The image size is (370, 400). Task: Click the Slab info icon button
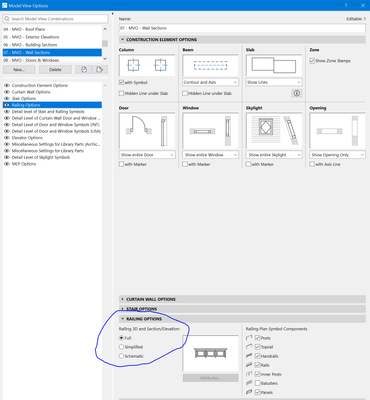coord(297,93)
